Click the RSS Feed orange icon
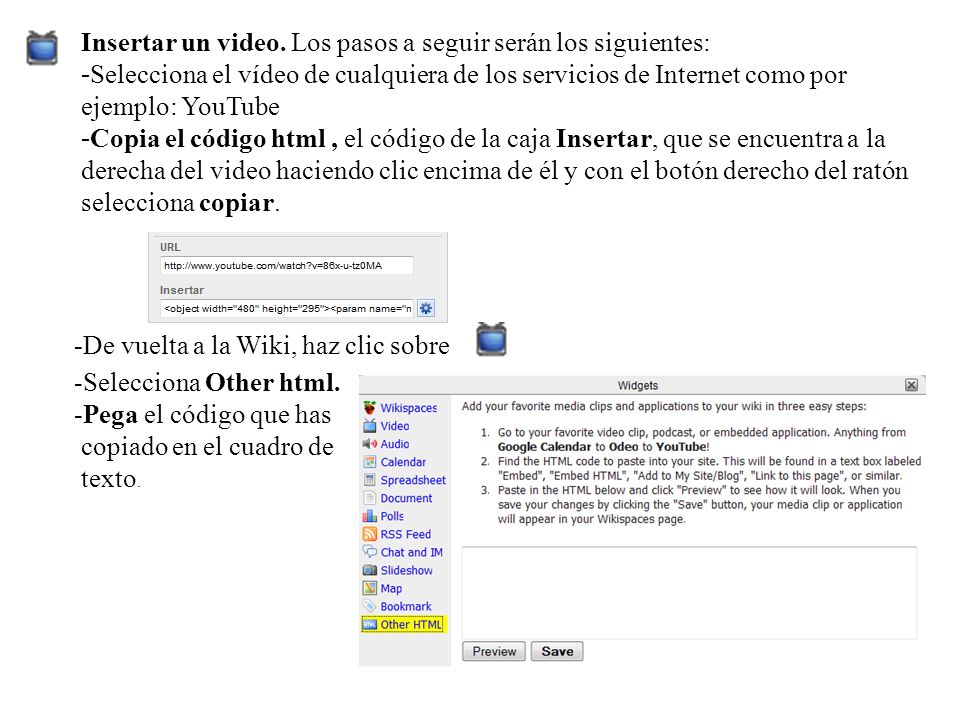Viewport: 960px width, 720px height. tap(369, 534)
